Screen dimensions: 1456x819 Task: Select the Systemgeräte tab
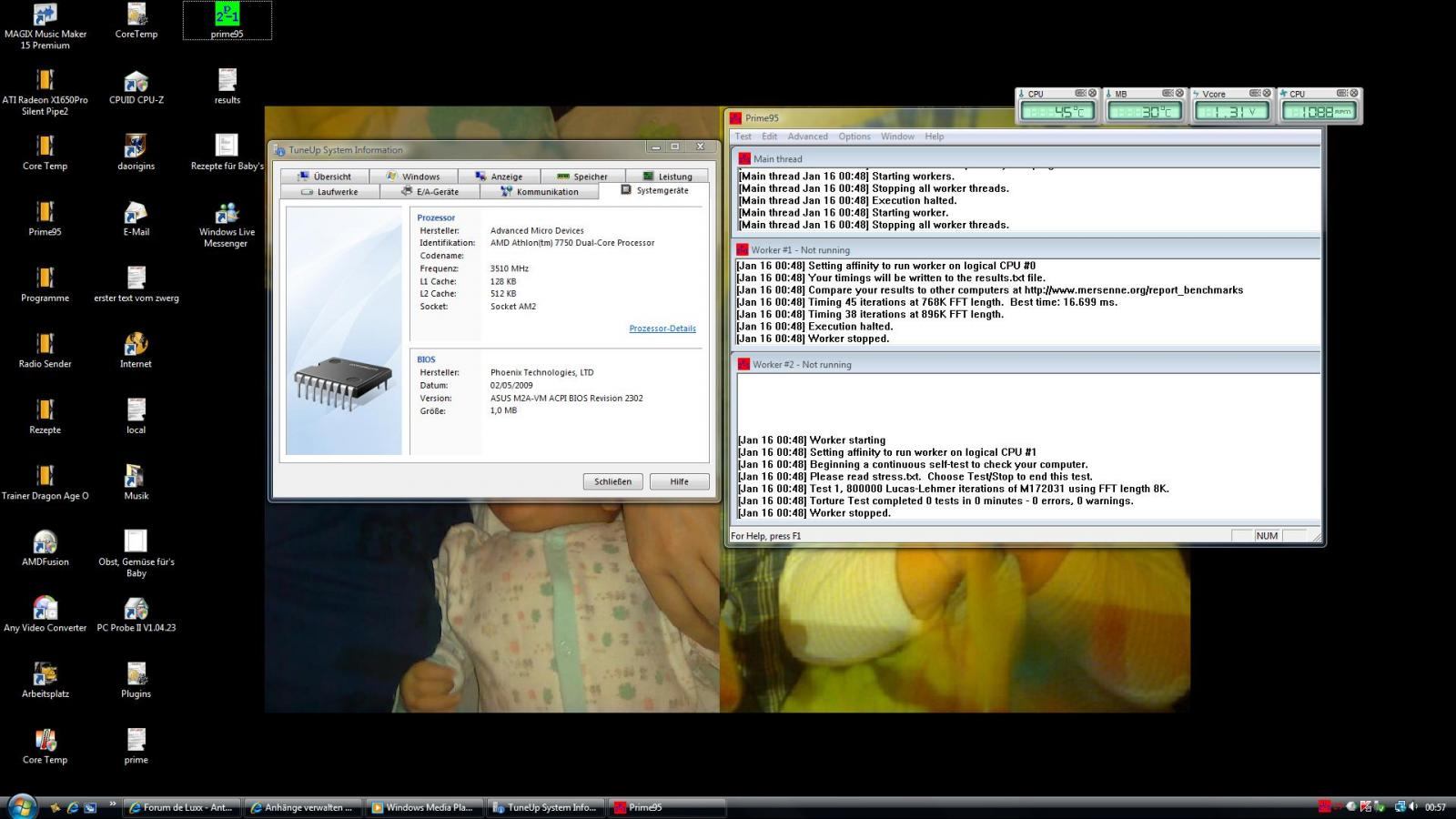[654, 190]
